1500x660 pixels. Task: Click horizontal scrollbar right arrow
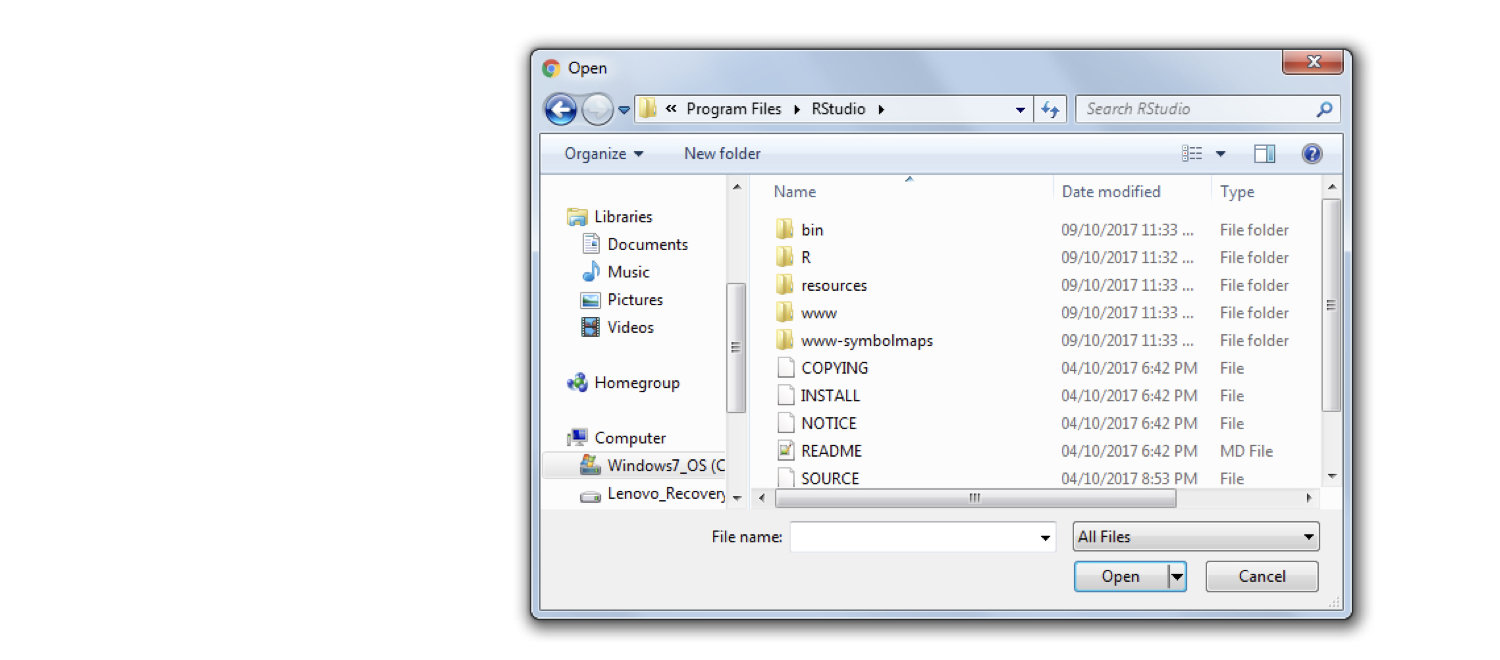tap(1310, 497)
